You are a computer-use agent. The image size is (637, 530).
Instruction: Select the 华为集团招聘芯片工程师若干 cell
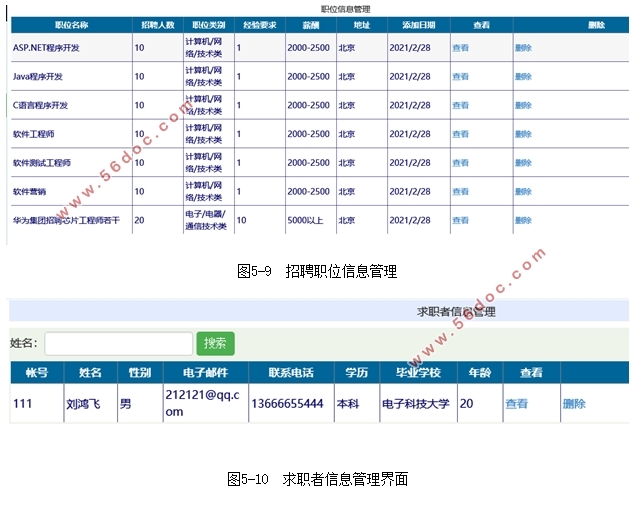pos(72,221)
